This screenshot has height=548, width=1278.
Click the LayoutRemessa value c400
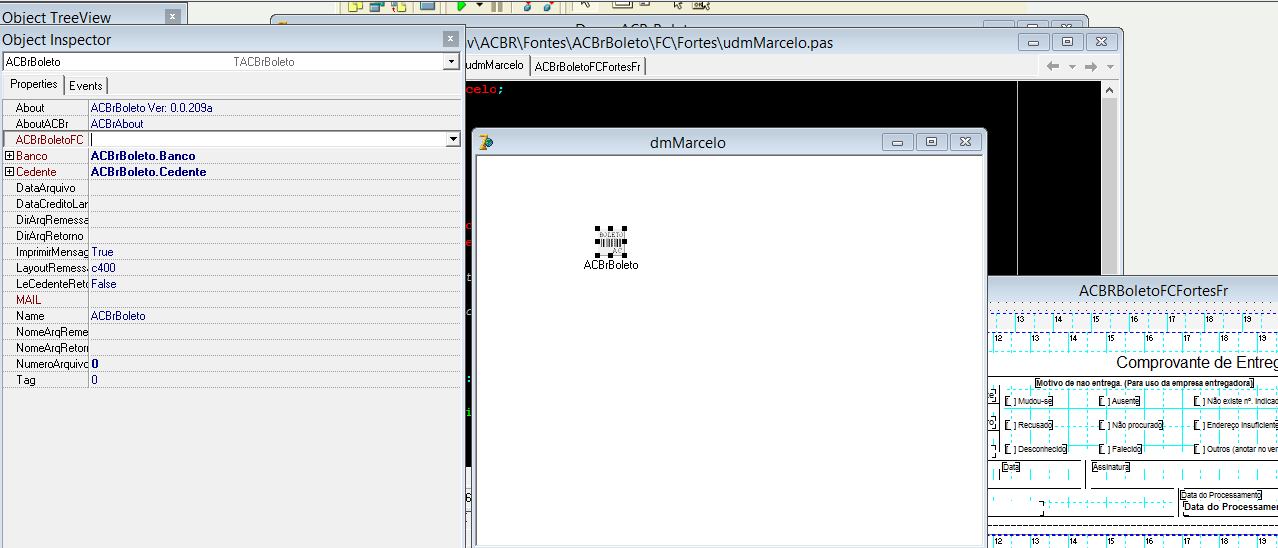(103, 268)
